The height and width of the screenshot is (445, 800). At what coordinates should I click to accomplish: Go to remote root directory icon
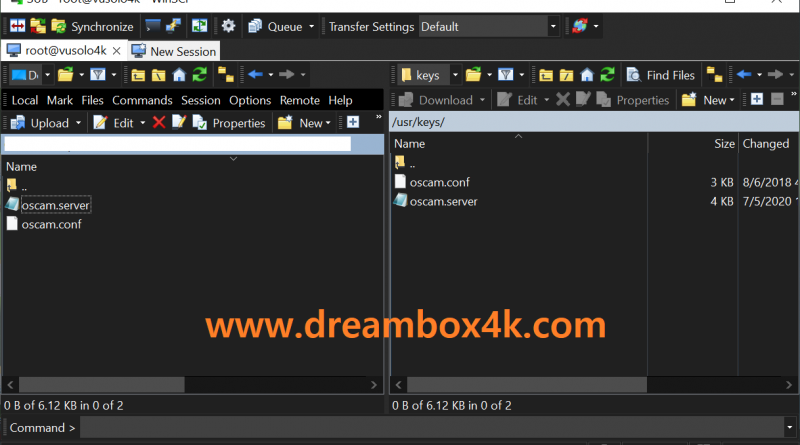[x=566, y=76]
